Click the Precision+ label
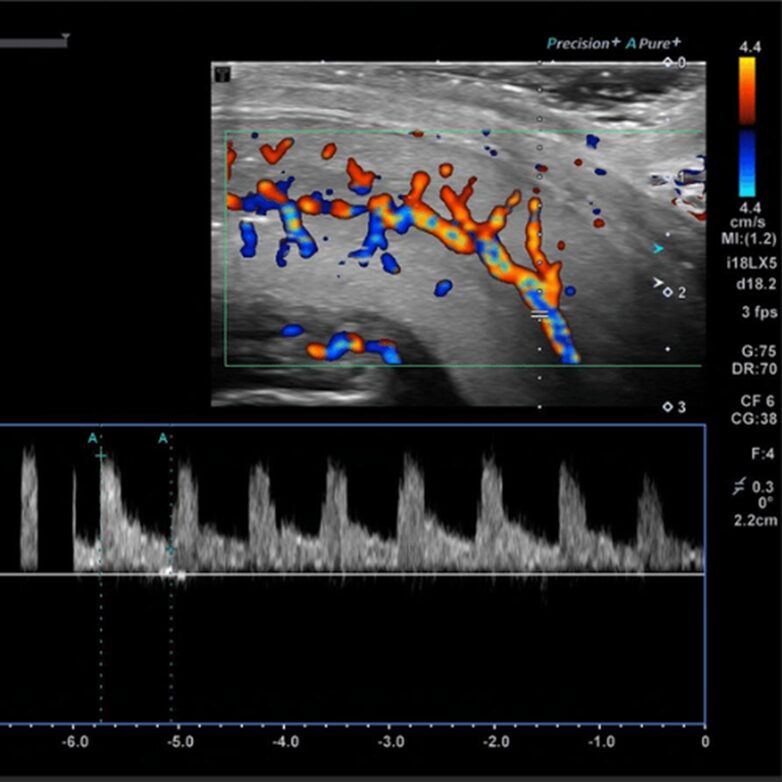This screenshot has height=782, width=782. pos(583,43)
